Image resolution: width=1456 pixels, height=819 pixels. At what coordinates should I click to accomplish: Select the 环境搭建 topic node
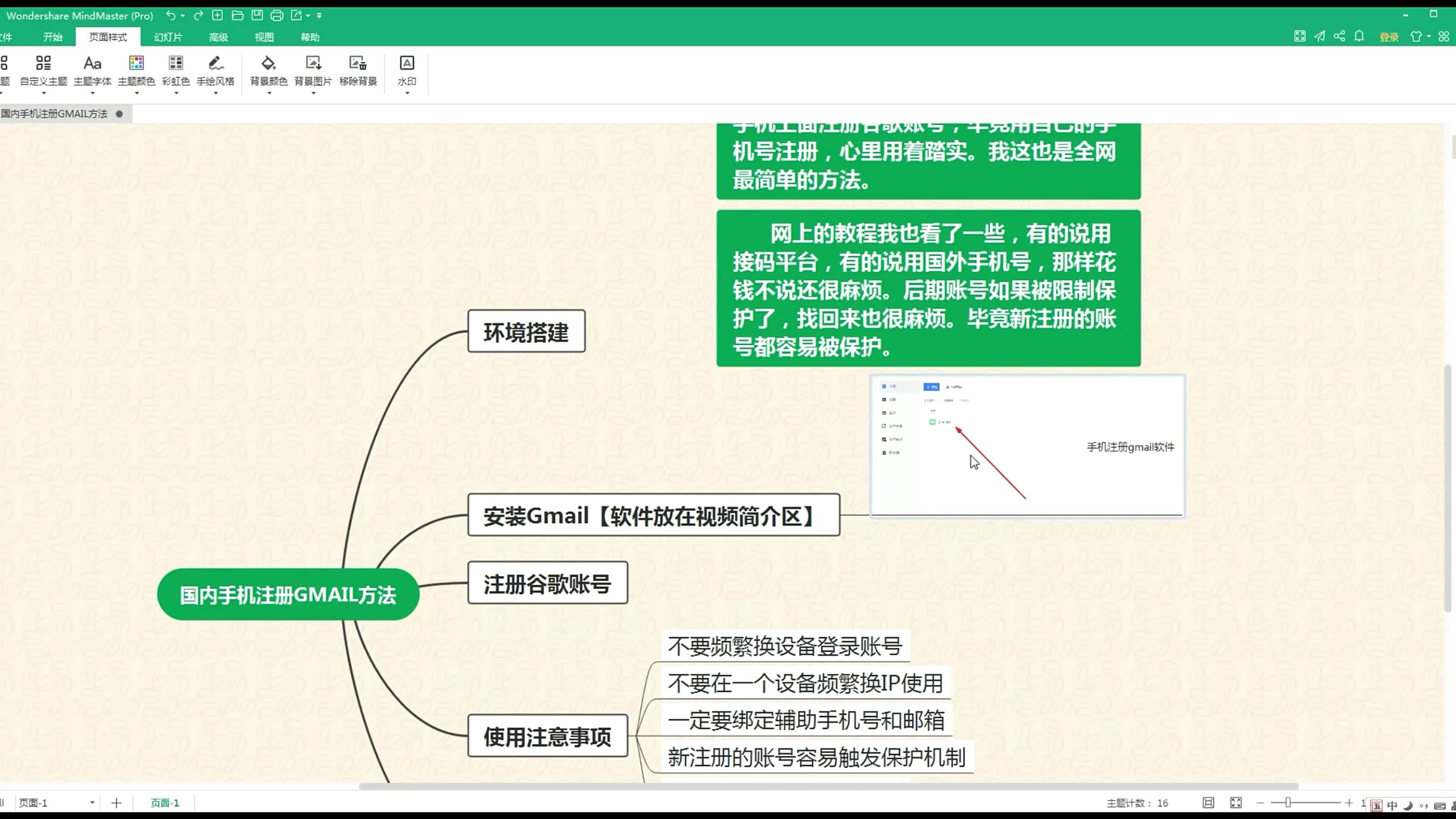pos(526,332)
